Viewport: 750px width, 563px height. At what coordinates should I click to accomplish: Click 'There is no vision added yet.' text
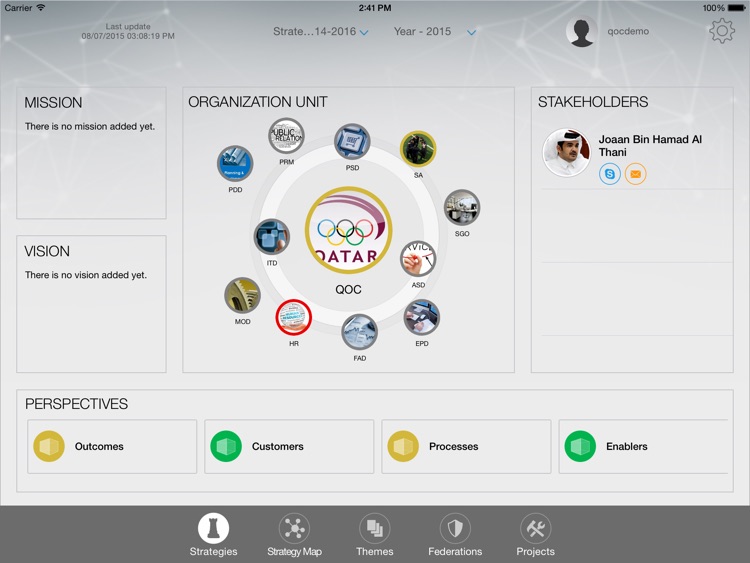tap(86, 275)
